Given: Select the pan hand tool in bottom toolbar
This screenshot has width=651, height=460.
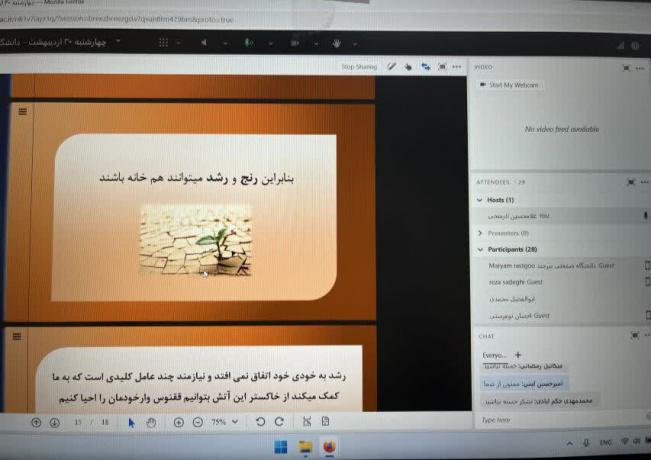Looking at the screenshot, I should (x=151, y=423).
